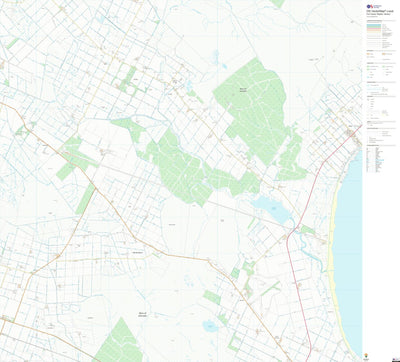Click the triangular green woodland at the bottom edge
400x362 pixels.
click(119, 341)
